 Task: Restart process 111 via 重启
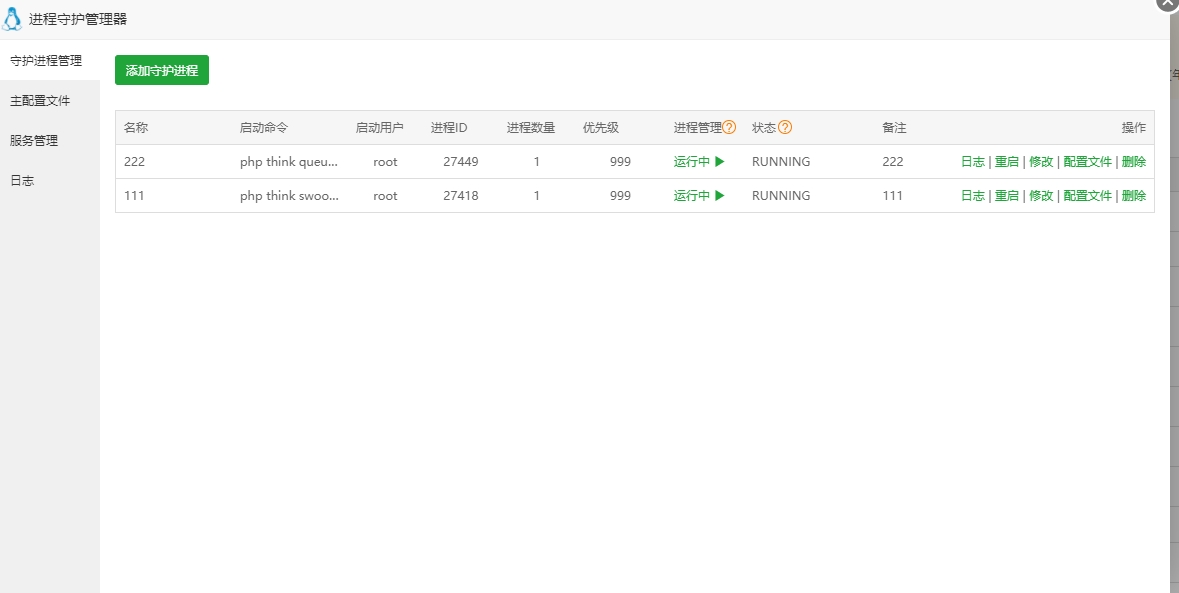pos(1006,196)
